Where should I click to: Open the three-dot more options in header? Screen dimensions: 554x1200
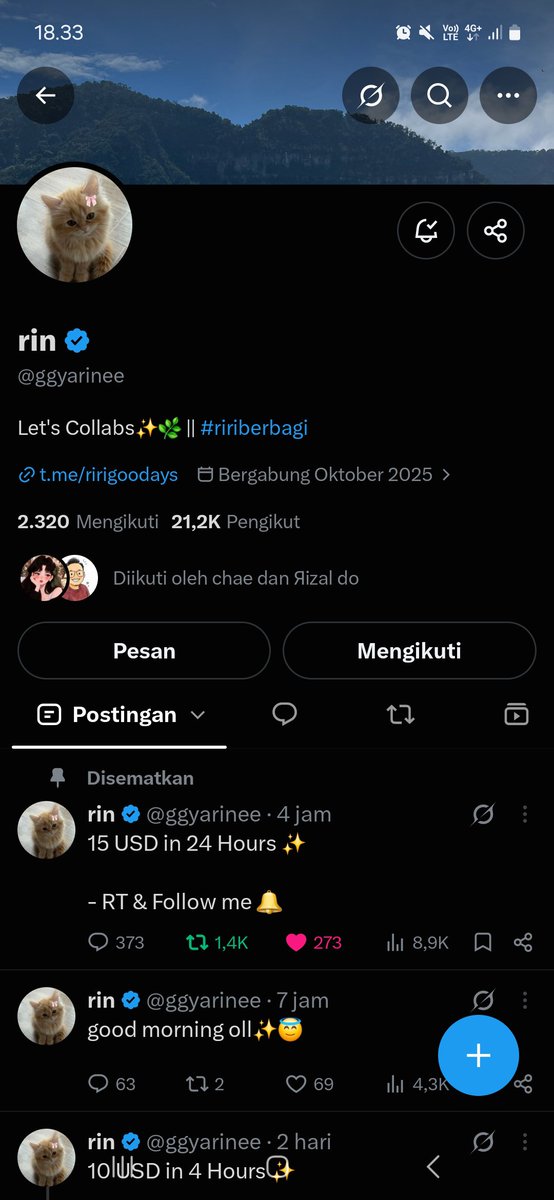(509, 95)
